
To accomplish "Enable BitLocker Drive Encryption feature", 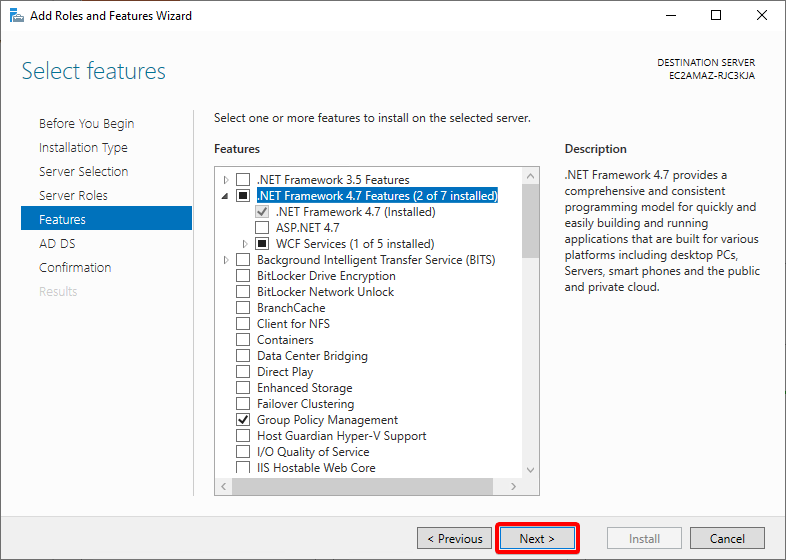I will [x=243, y=276].
